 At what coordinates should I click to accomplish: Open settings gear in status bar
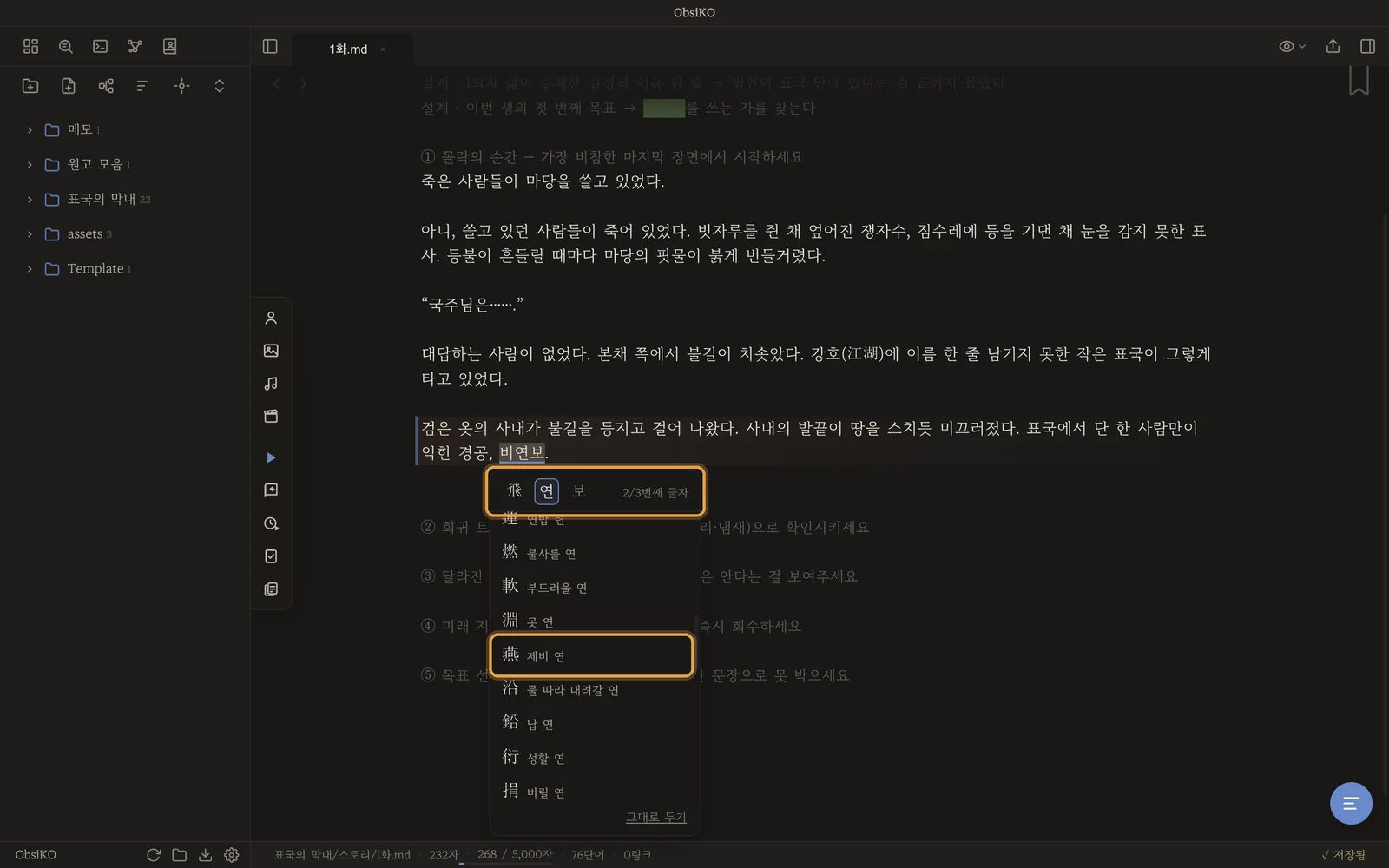pyautogui.click(x=232, y=855)
